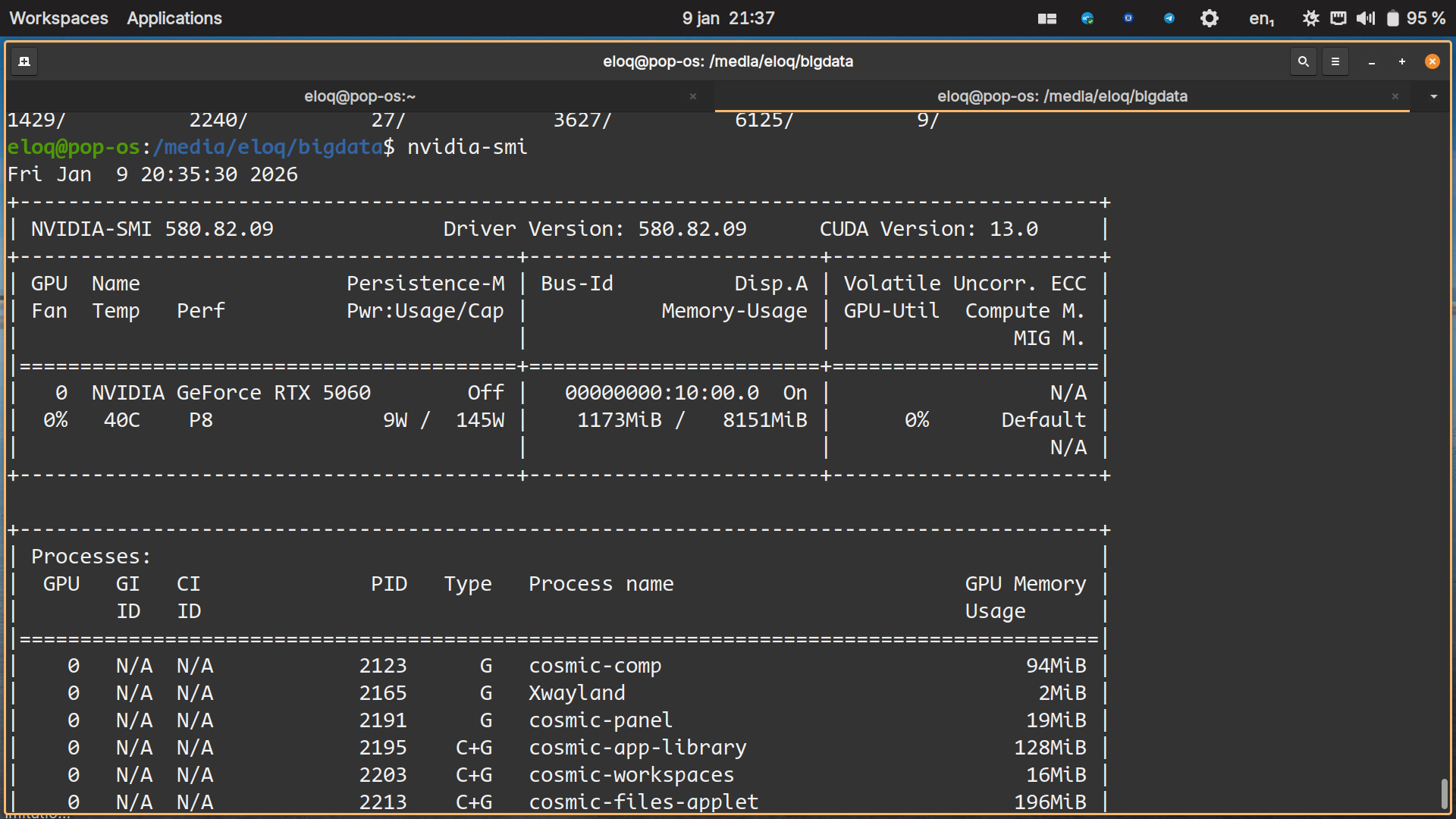Open the Workspaces overview
1456x819 pixels.
click(x=58, y=18)
